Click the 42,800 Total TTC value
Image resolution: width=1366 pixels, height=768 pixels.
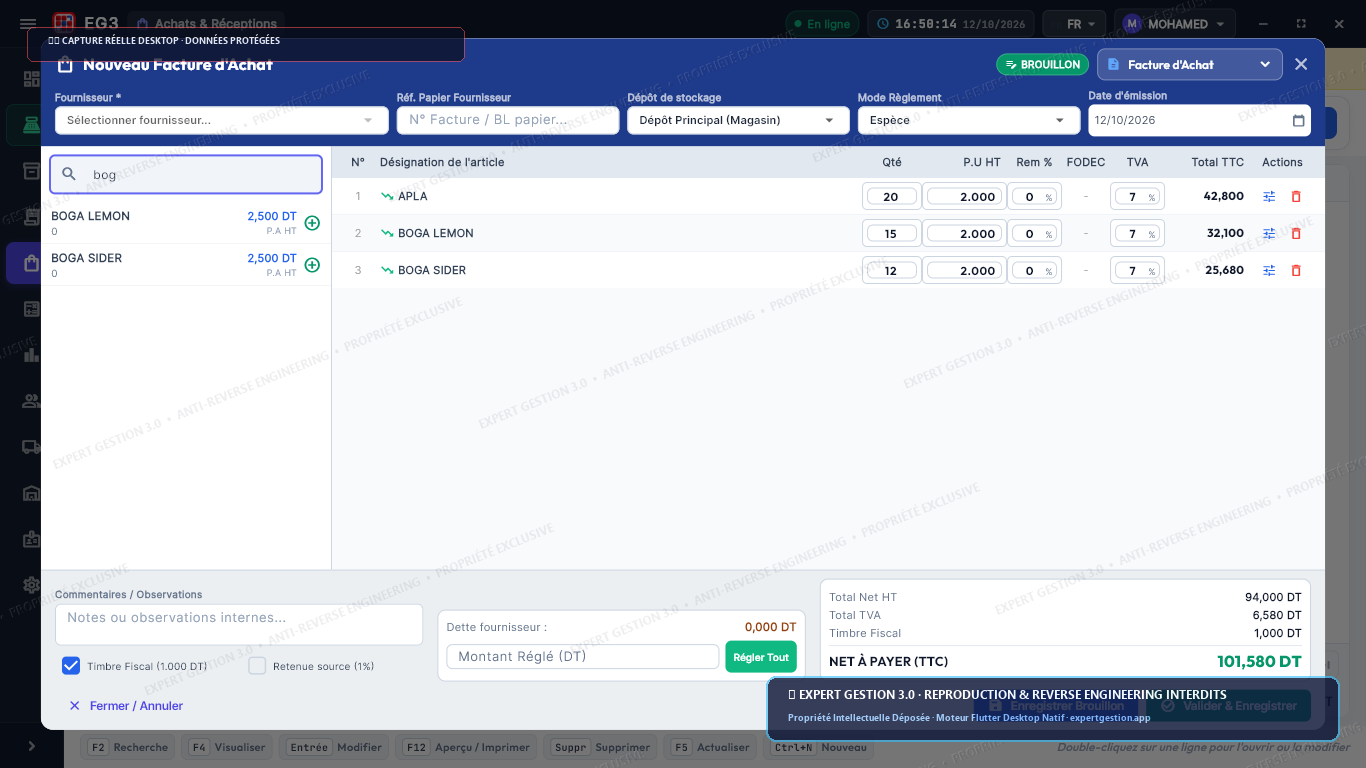pyautogui.click(x=1224, y=197)
